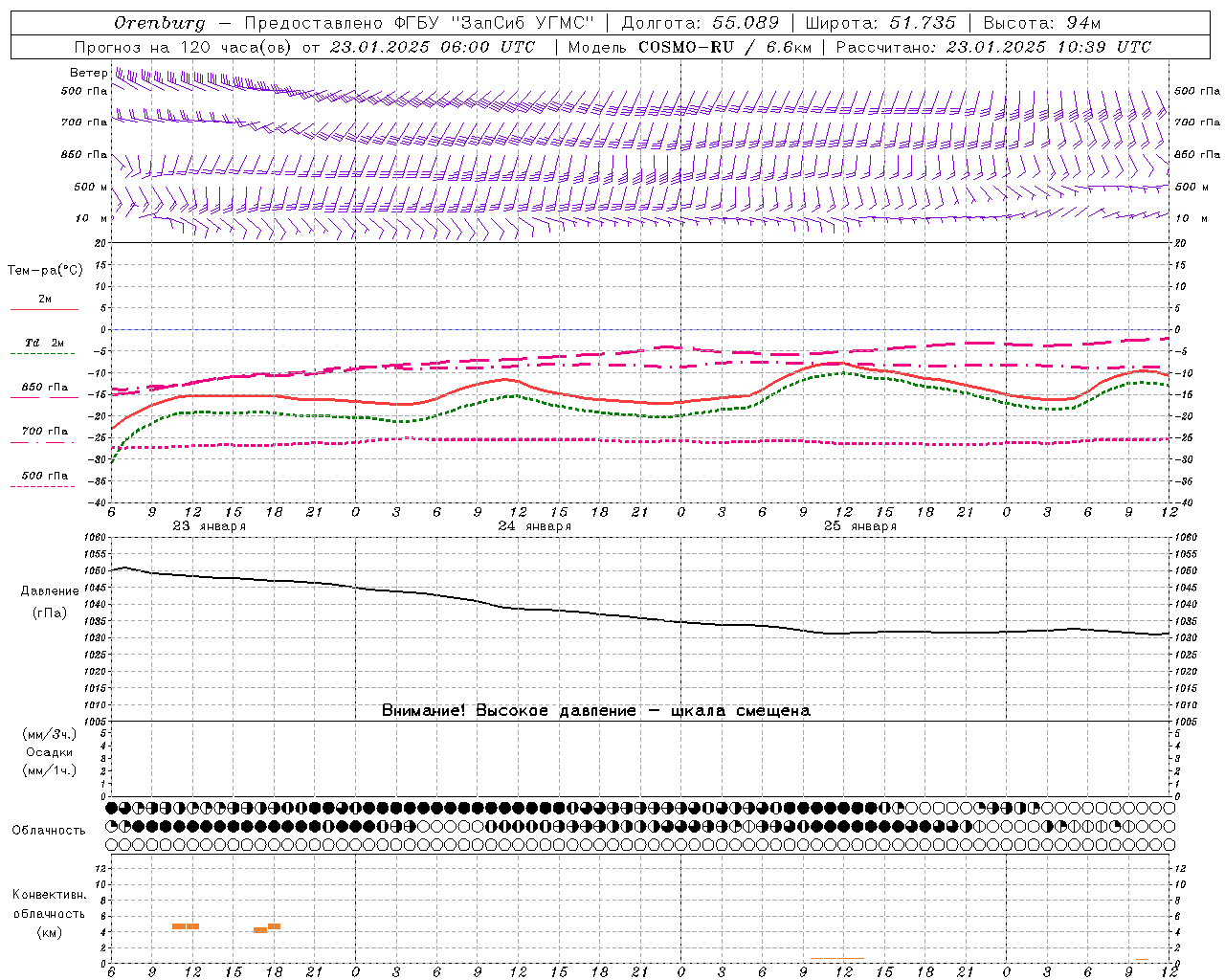Click the 'Облачность' cloud cover label
Image resolution: width=1225 pixels, height=980 pixels.
[48, 831]
